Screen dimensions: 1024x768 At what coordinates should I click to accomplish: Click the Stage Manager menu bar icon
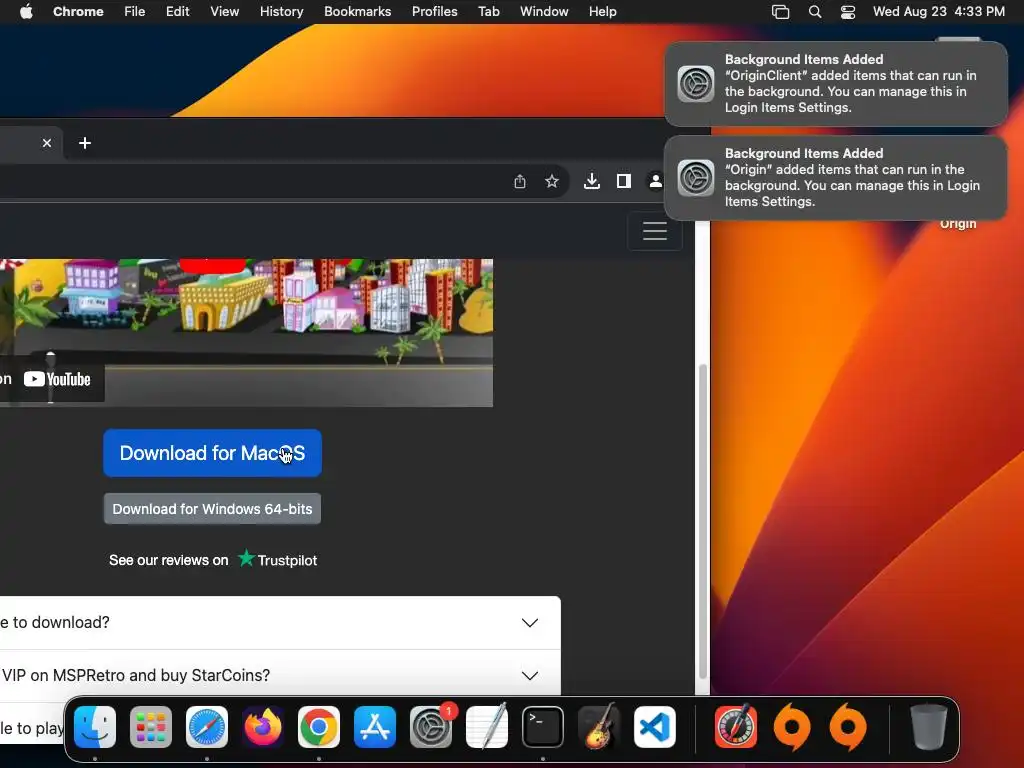click(x=780, y=12)
